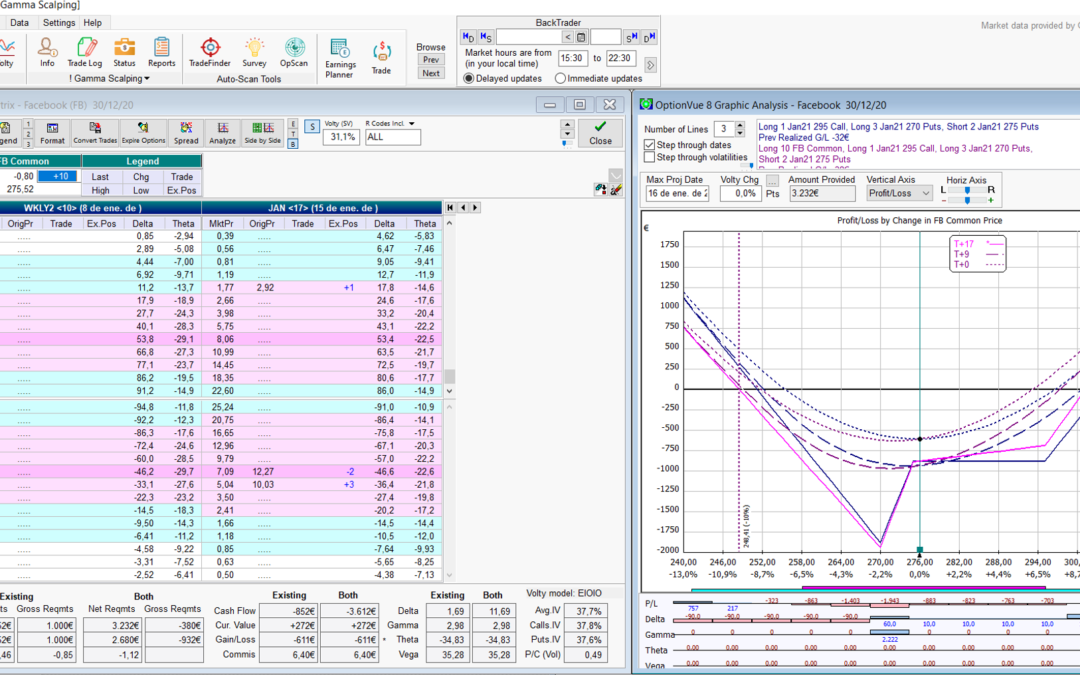Screen dimensions: 1080x675
Task: Open the Format tool in Matrix
Action: 52,133
